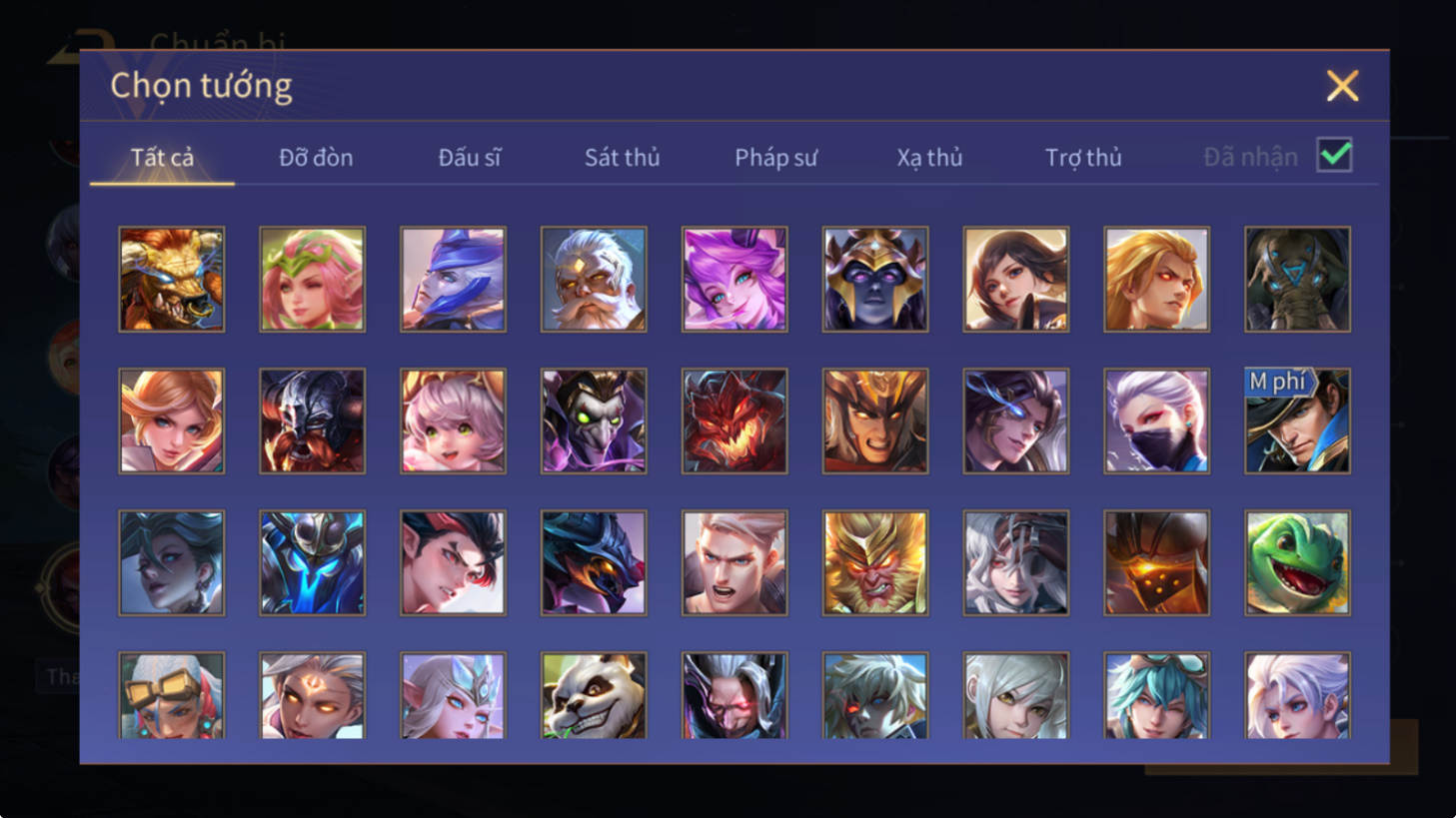Select the hero marked 'M phí'
The width and height of the screenshot is (1456, 818).
click(1297, 420)
